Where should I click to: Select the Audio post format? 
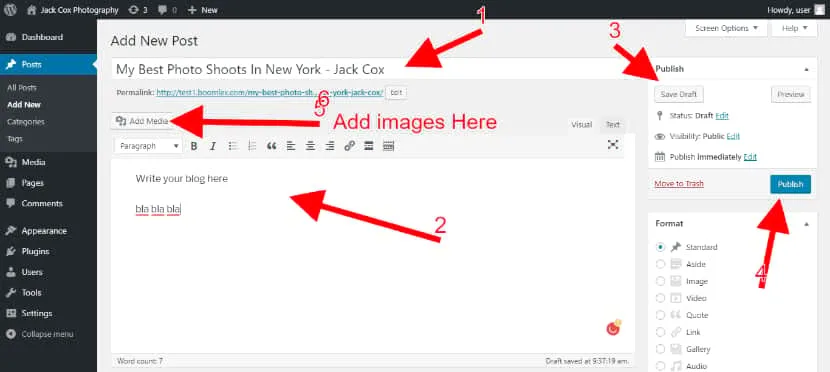(x=660, y=366)
